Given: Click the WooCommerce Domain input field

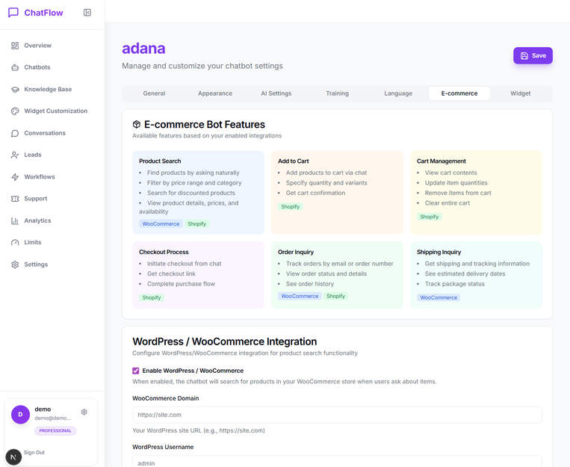Looking at the screenshot, I should coord(337,415).
